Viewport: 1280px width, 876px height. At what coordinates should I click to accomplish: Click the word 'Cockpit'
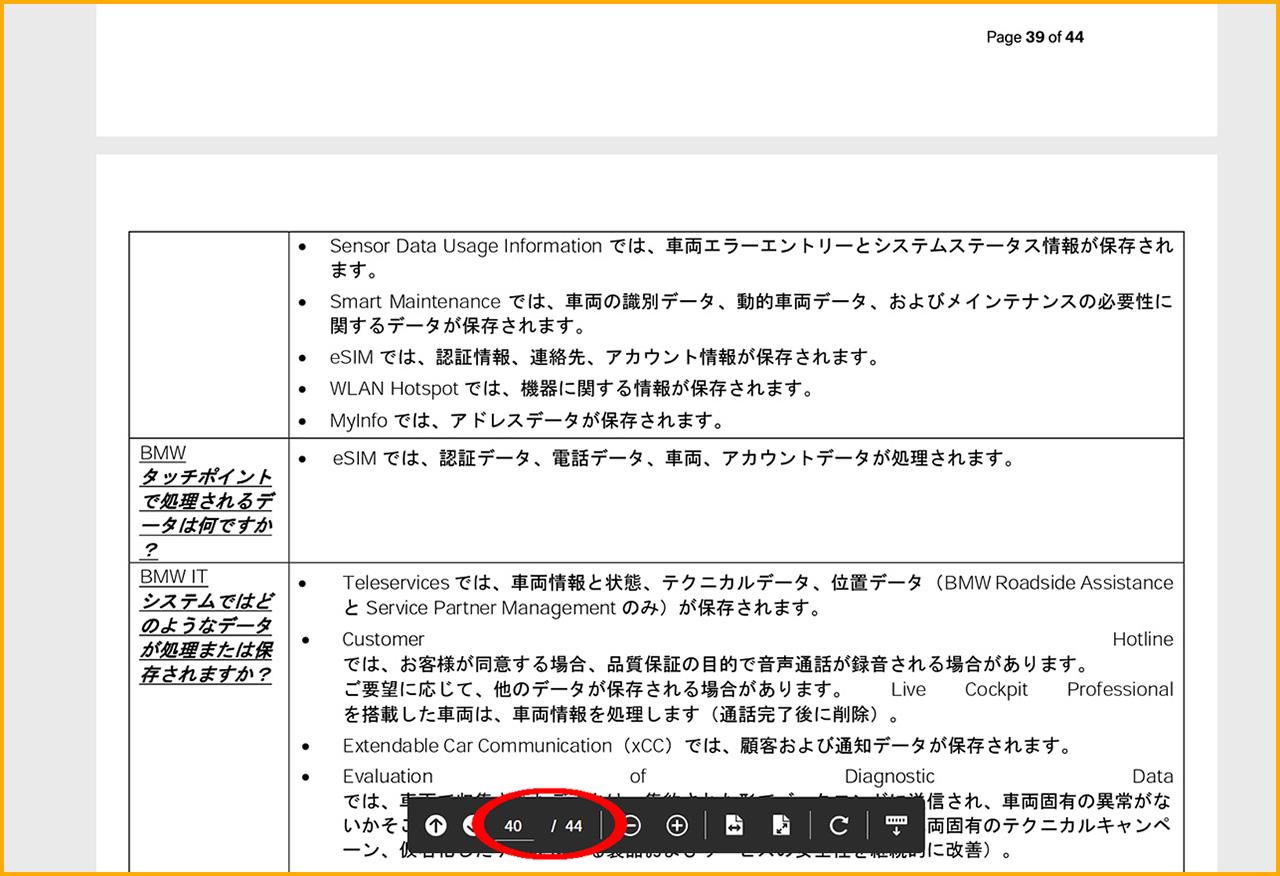[x=996, y=689]
